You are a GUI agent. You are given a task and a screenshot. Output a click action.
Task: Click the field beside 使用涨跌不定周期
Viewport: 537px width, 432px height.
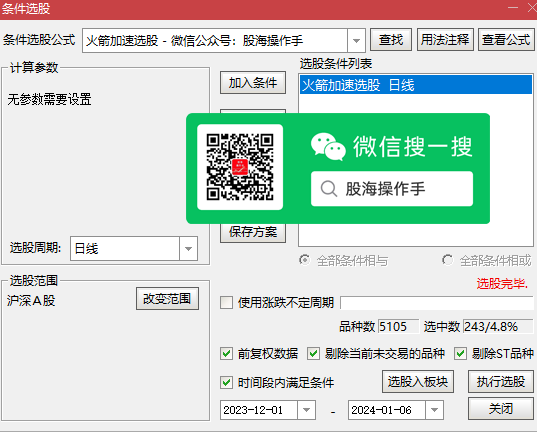[437, 303]
